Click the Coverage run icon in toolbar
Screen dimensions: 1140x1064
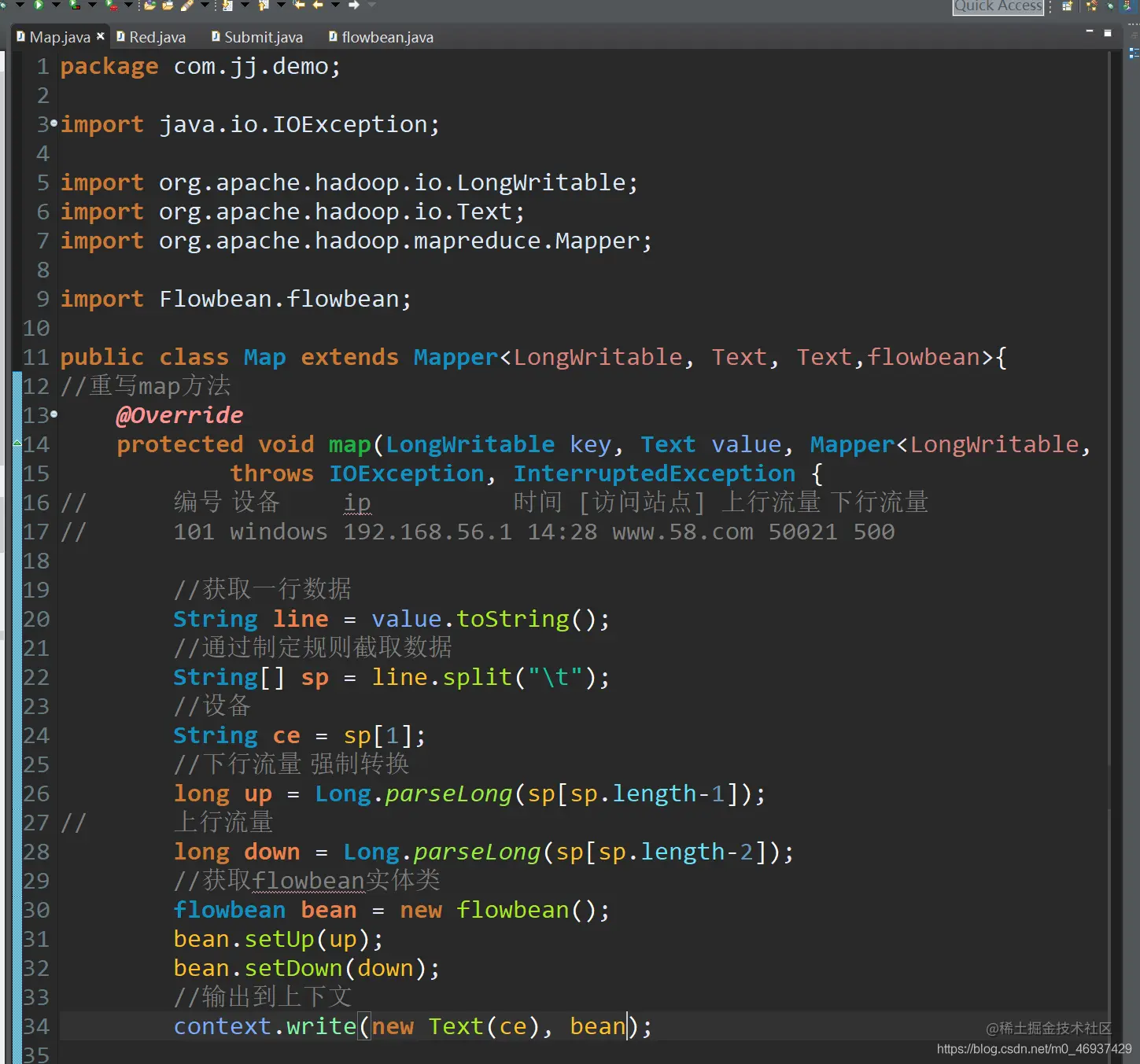[74, 5]
